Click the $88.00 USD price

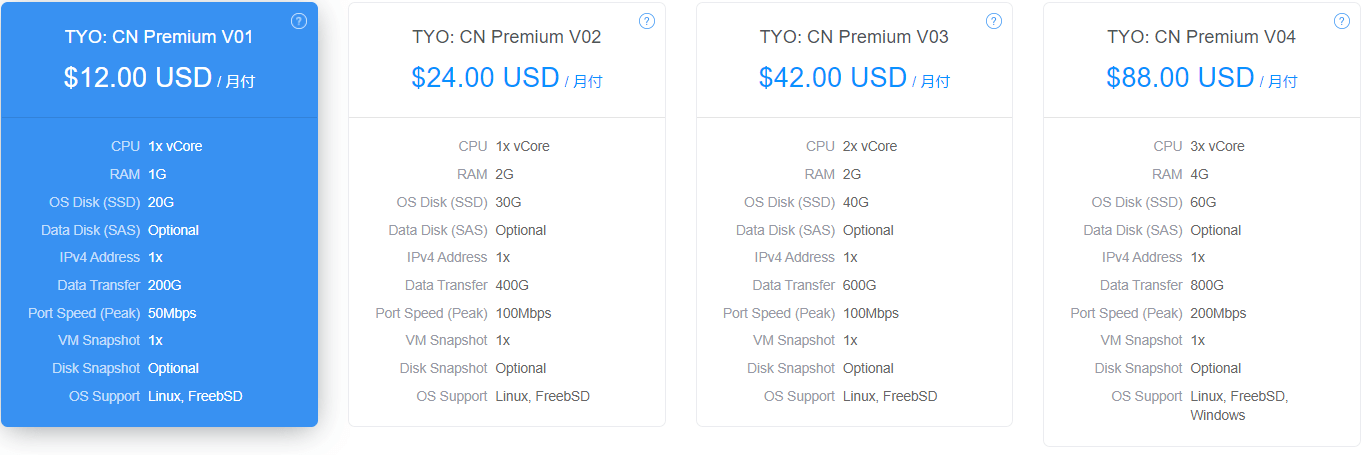(x=1180, y=77)
